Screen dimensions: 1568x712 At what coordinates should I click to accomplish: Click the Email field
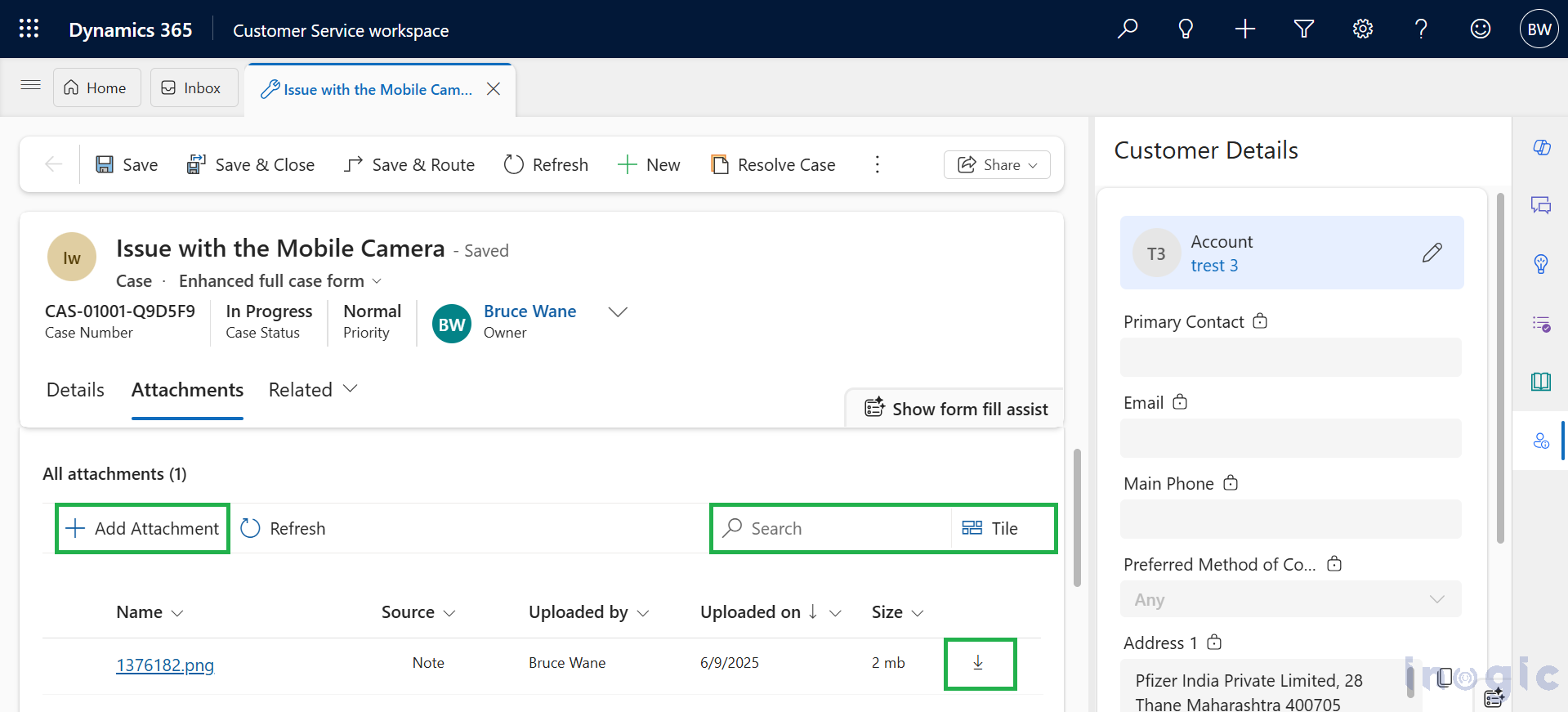click(x=1291, y=438)
